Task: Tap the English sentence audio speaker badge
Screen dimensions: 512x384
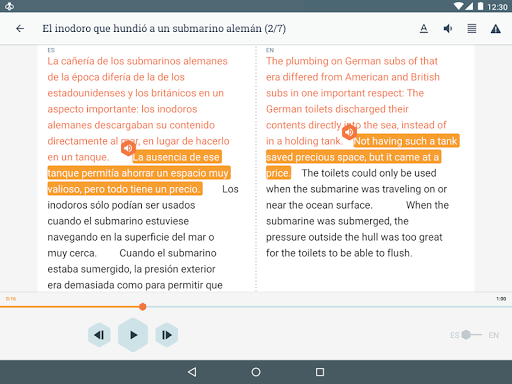Action: click(349, 132)
